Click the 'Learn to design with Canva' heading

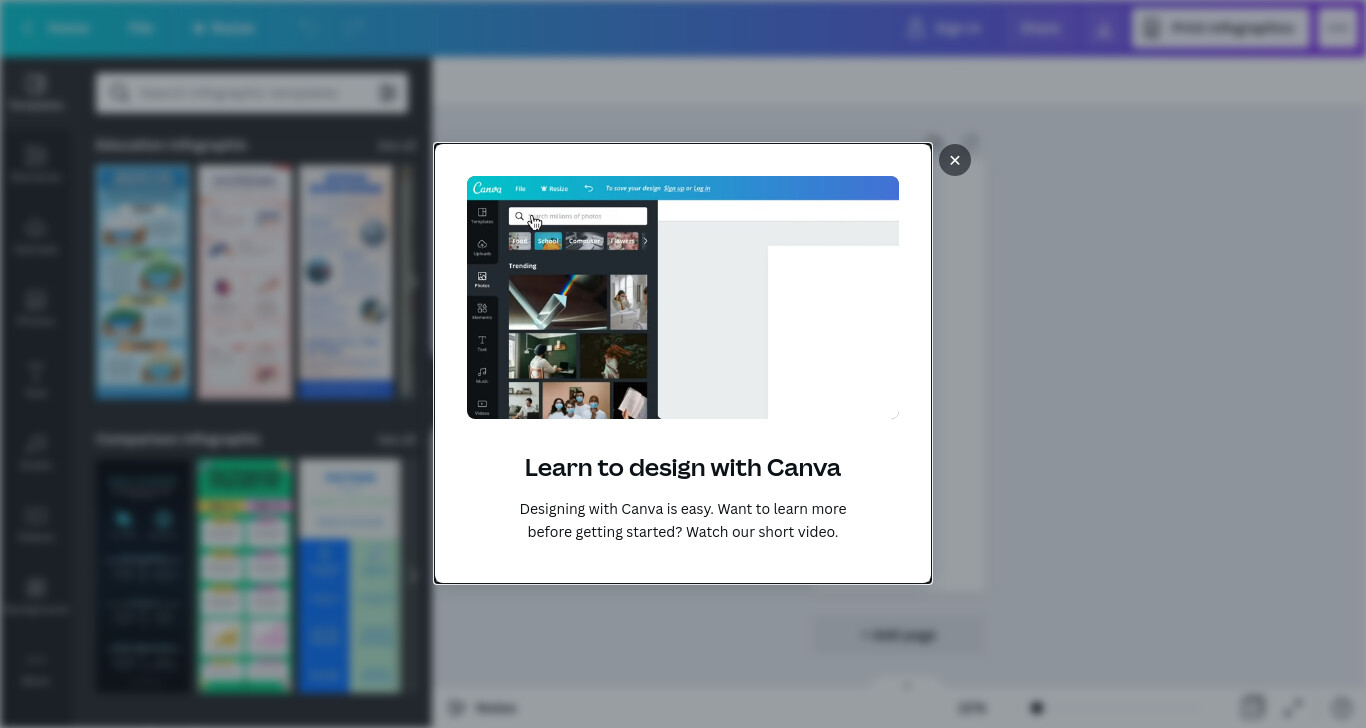[683, 467]
